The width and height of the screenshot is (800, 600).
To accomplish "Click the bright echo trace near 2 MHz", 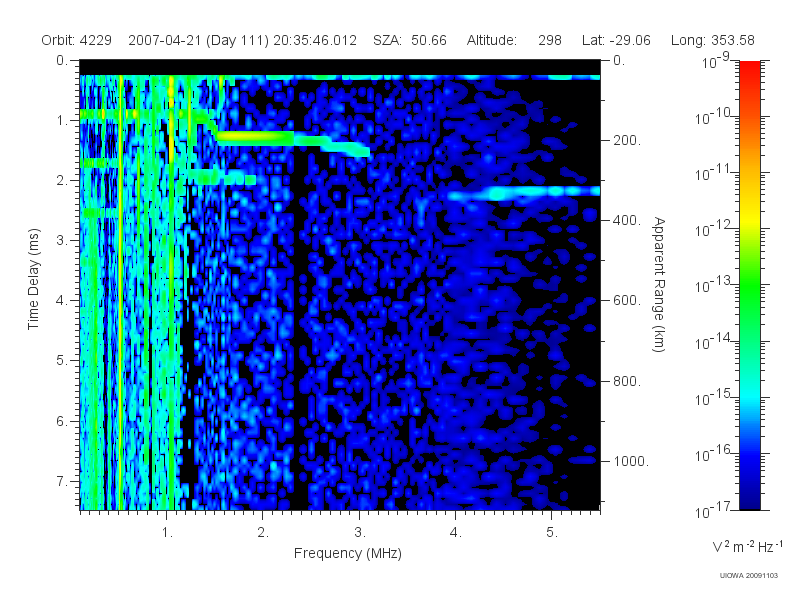I will 255,138.
